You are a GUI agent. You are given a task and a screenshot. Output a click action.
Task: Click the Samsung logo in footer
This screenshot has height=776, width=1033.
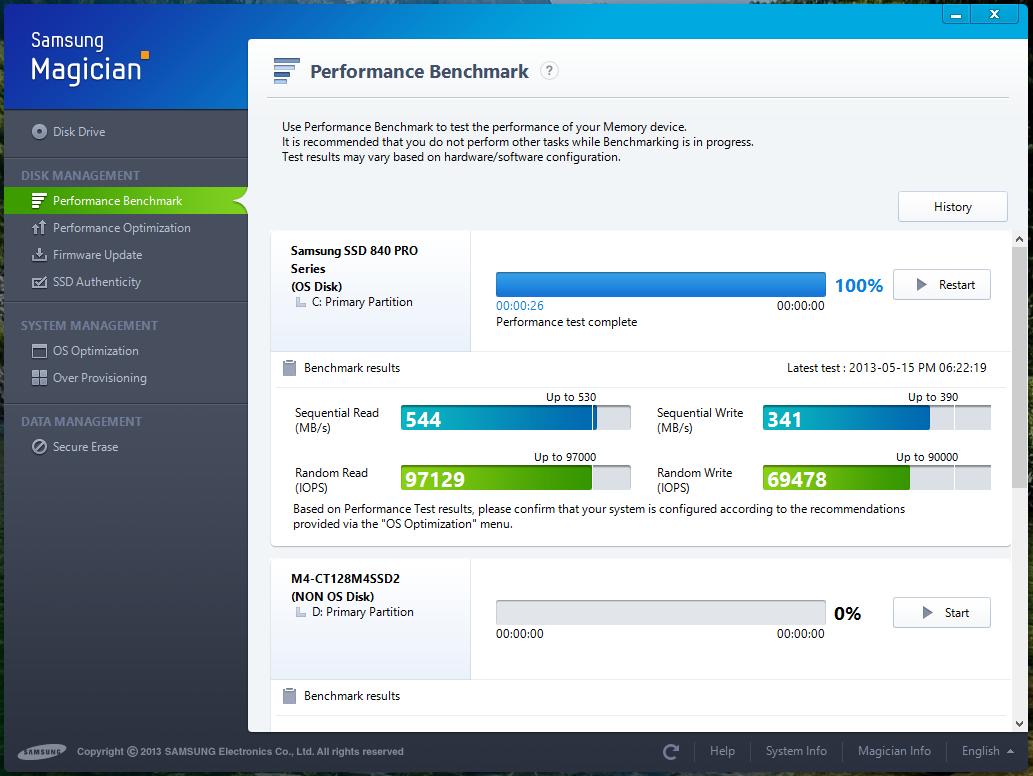(42, 752)
